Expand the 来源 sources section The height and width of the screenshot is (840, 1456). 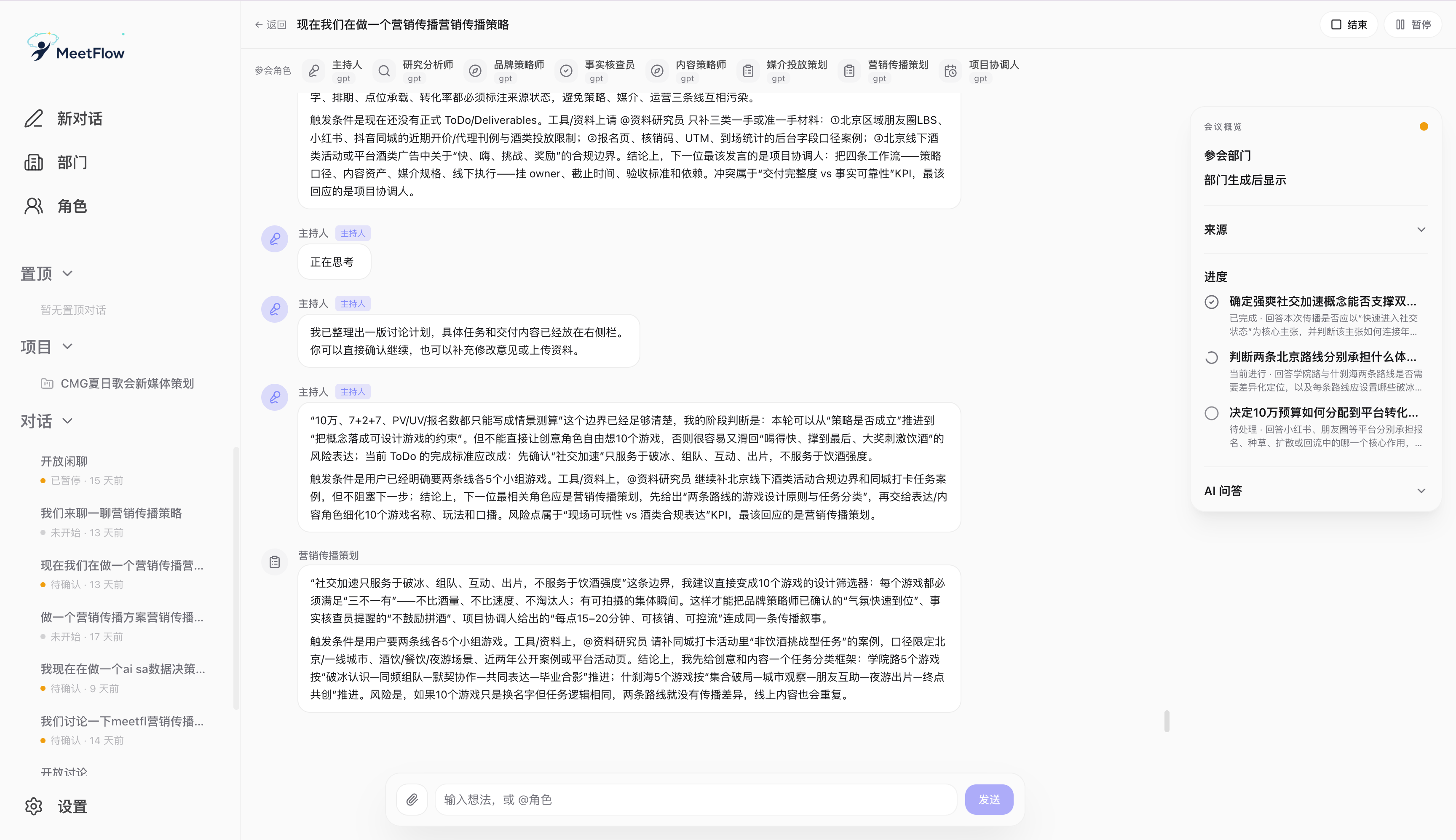pos(1315,230)
